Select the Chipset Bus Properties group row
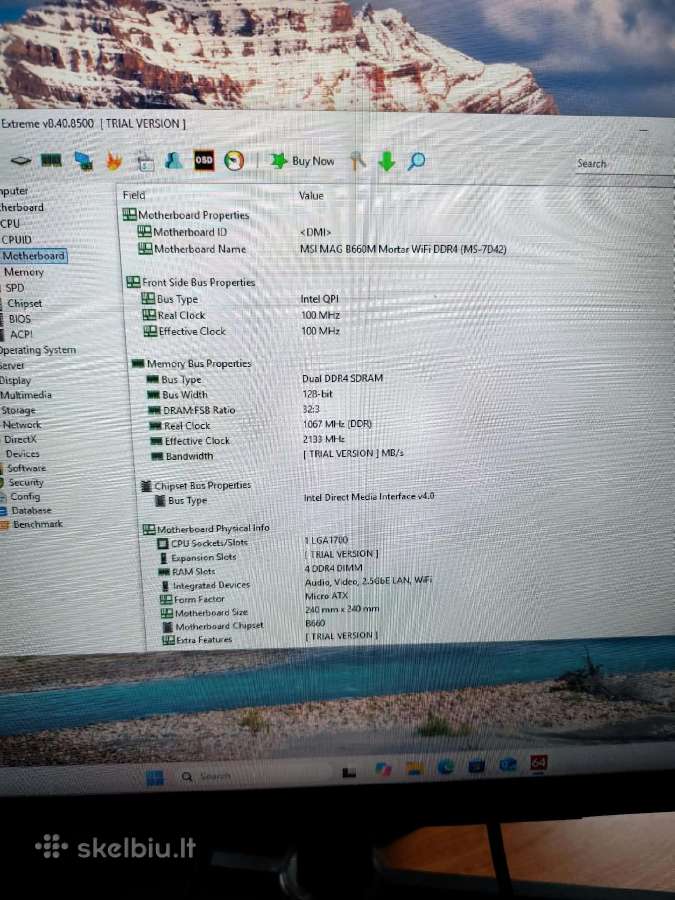 coord(196,486)
